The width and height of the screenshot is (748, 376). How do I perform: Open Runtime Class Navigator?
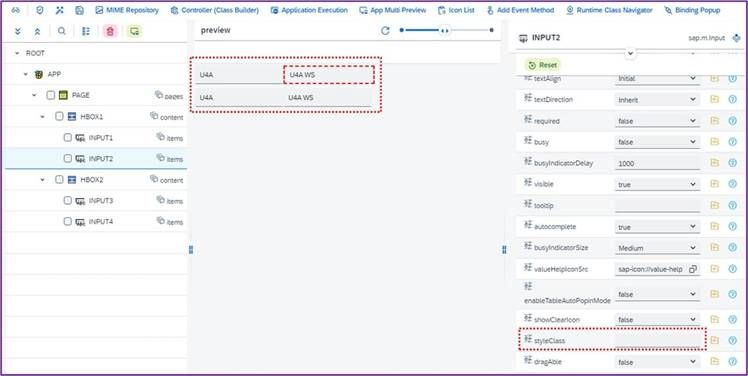609,10
